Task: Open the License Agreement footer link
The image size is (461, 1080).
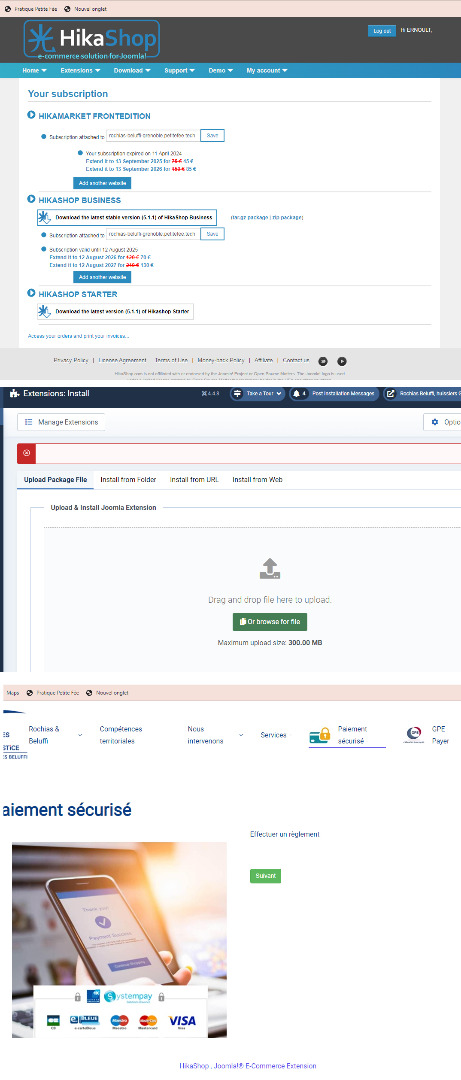Action: [122, 360]
